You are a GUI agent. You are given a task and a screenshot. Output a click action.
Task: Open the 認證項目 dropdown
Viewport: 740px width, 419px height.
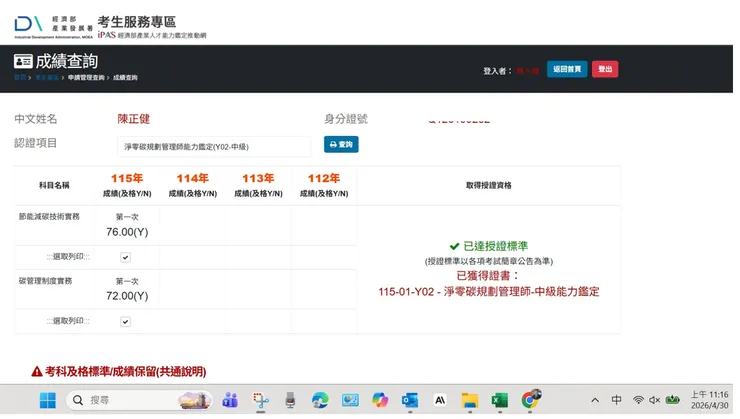[x=214, y=147]
